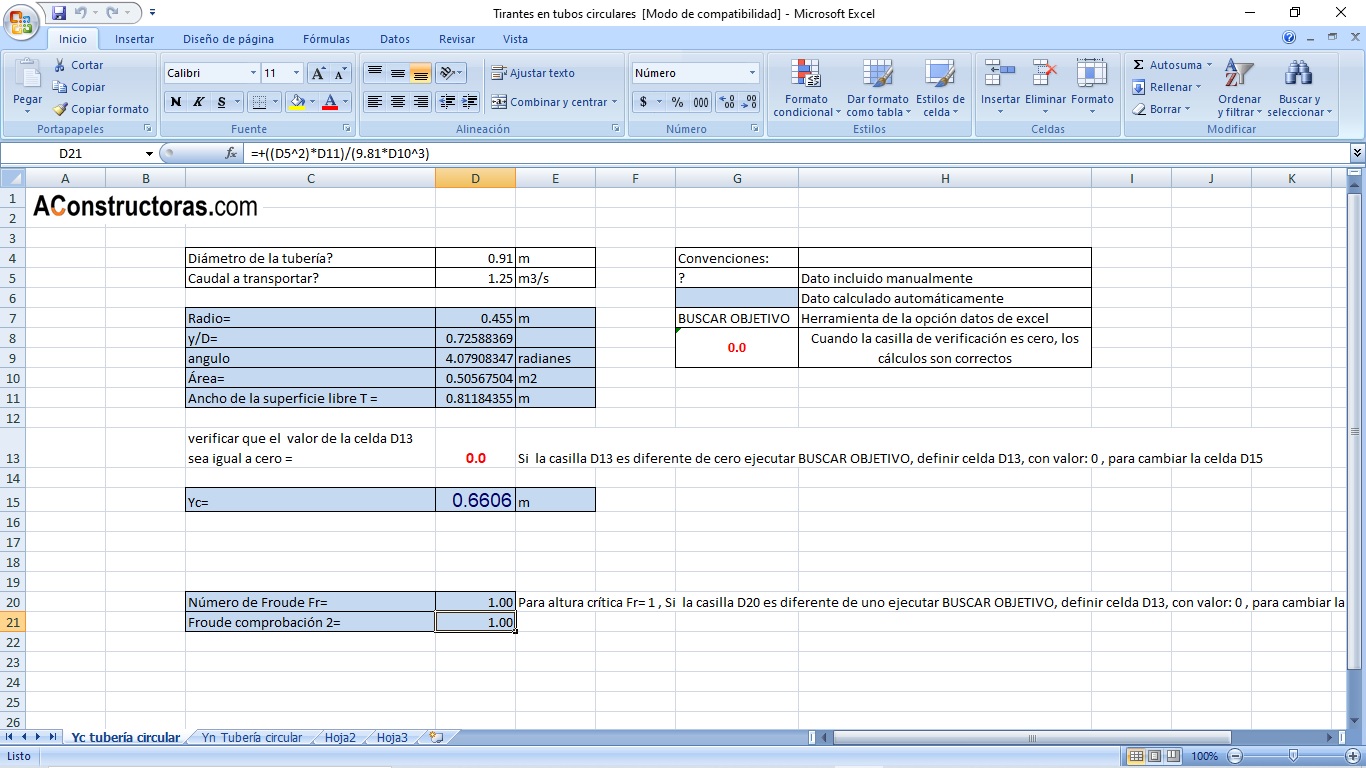
Task: Open the Calibri font name dropdown
Action: [x=253, y=73]
